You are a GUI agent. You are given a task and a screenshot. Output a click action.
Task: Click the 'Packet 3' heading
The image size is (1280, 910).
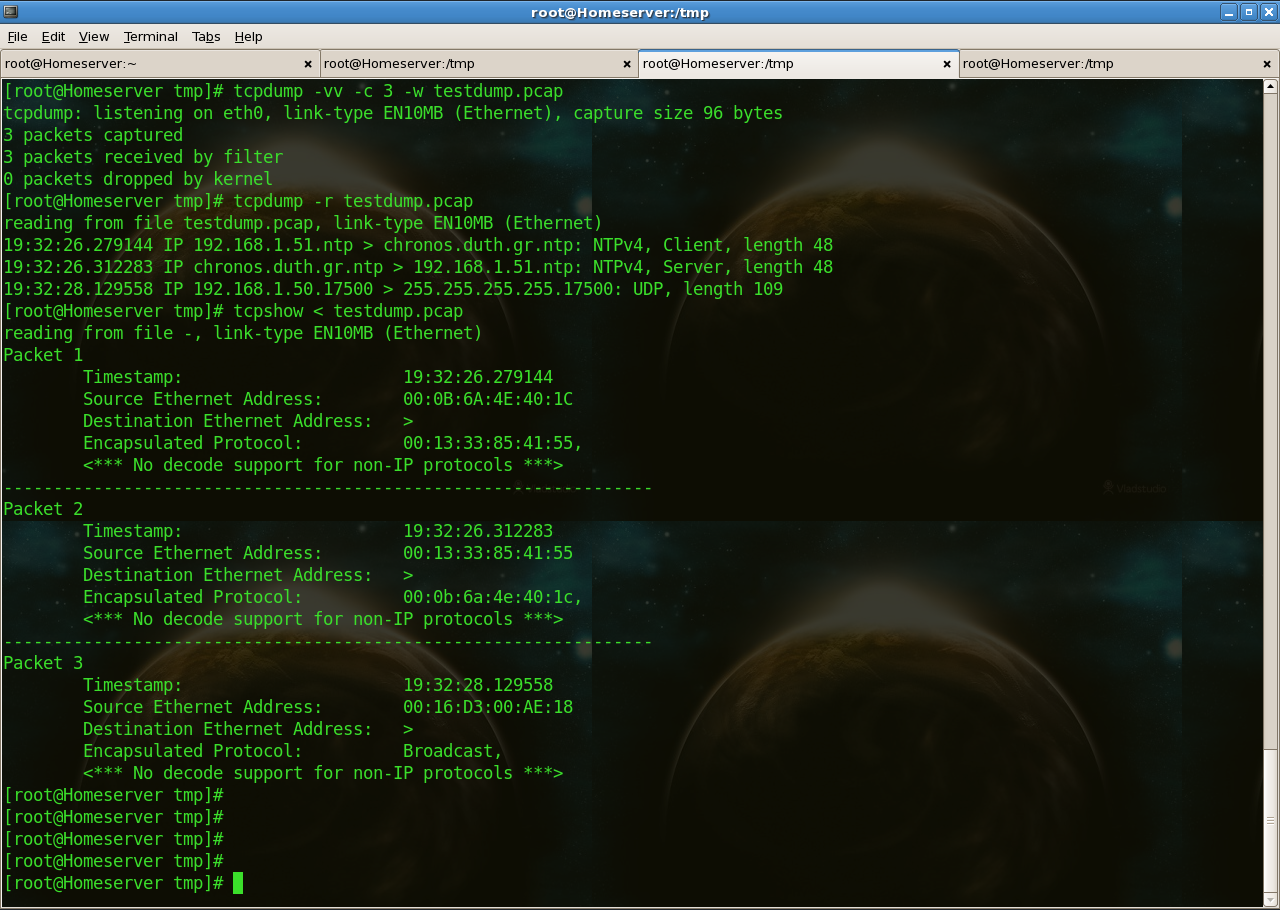(43, 663)
